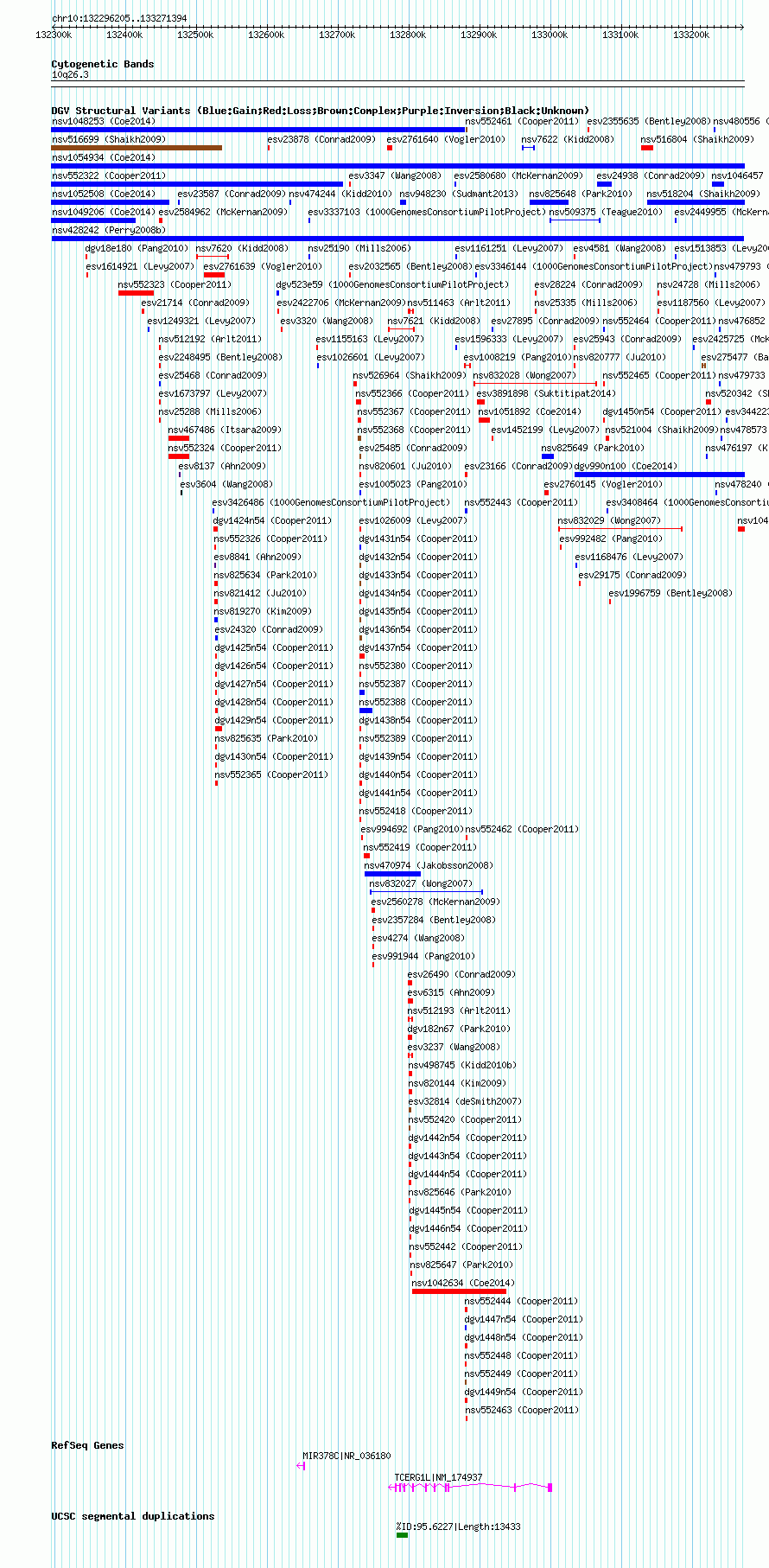Screen dimensions: 769x1568
Task: Click variant nsv825649 (Park2010)
Action: pyautogui.click(x=593, y=448)
